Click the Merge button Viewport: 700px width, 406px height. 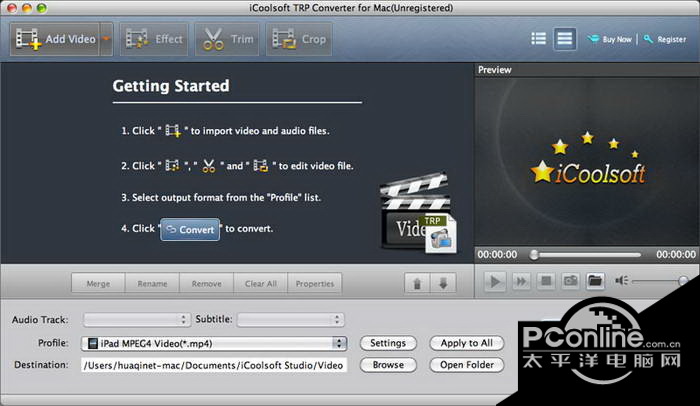click(98, 284)
